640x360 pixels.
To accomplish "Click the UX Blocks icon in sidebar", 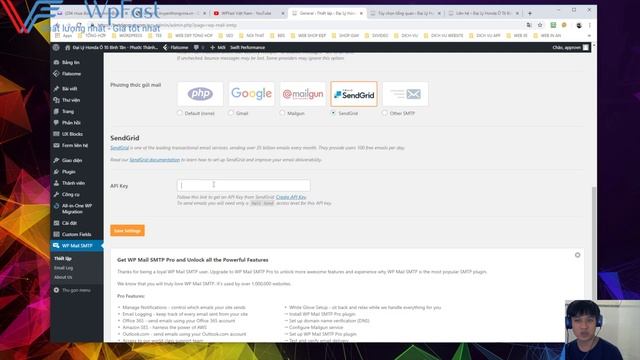I will (x=56, y=134).
